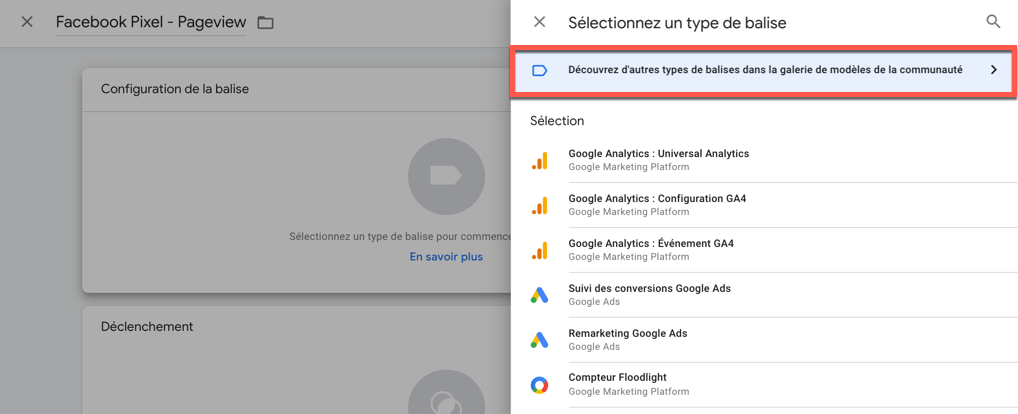Close the Facebook Pixel tag editor
The width and height of the screenshot is (1018, 414).
pyautogui.click(x=27, y=21)
